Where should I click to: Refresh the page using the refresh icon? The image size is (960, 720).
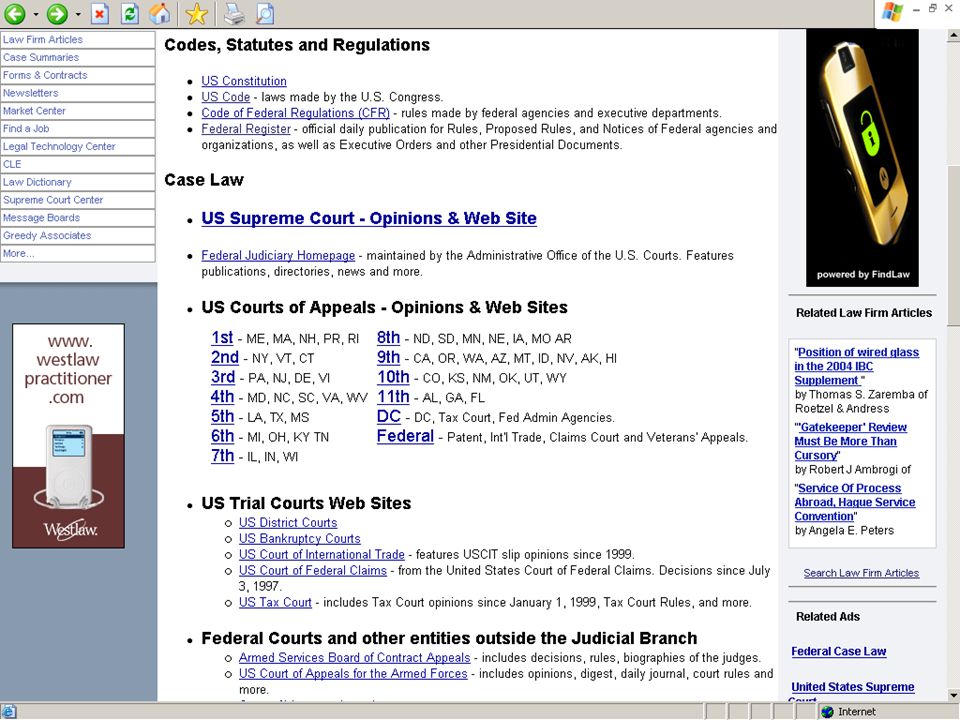(130, 13)
